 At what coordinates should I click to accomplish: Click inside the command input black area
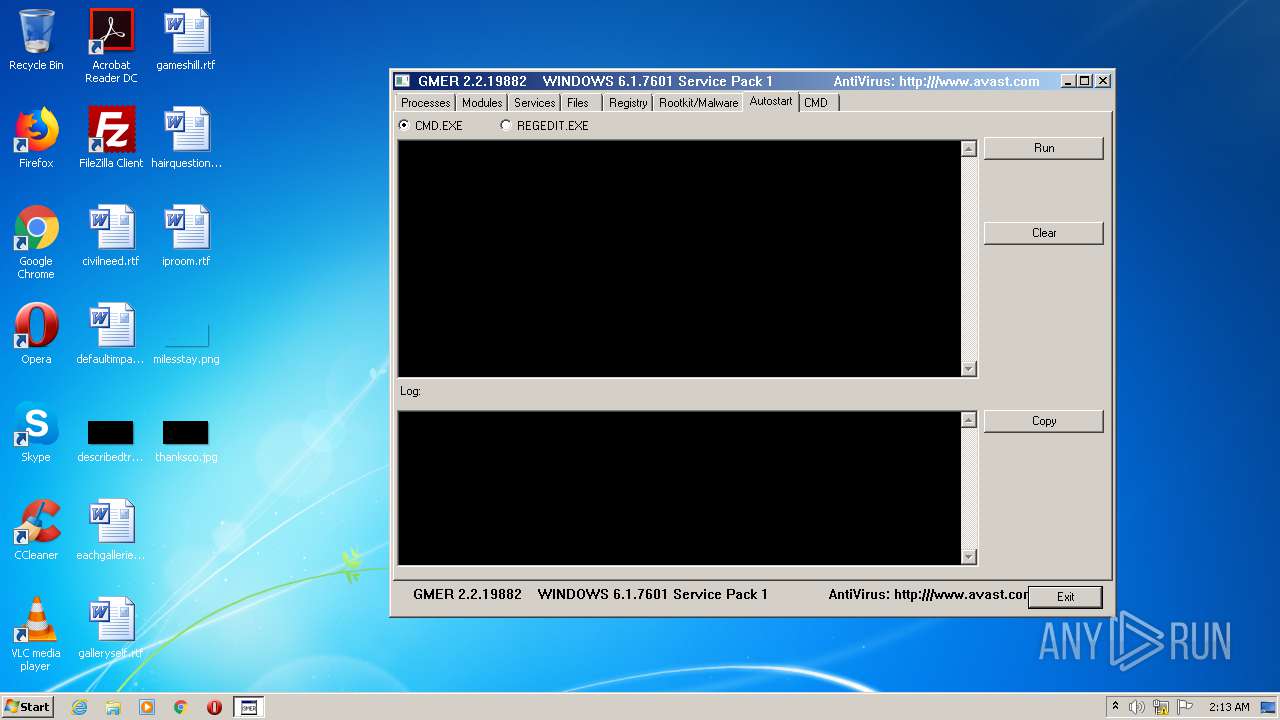click(x=679, y=259)
